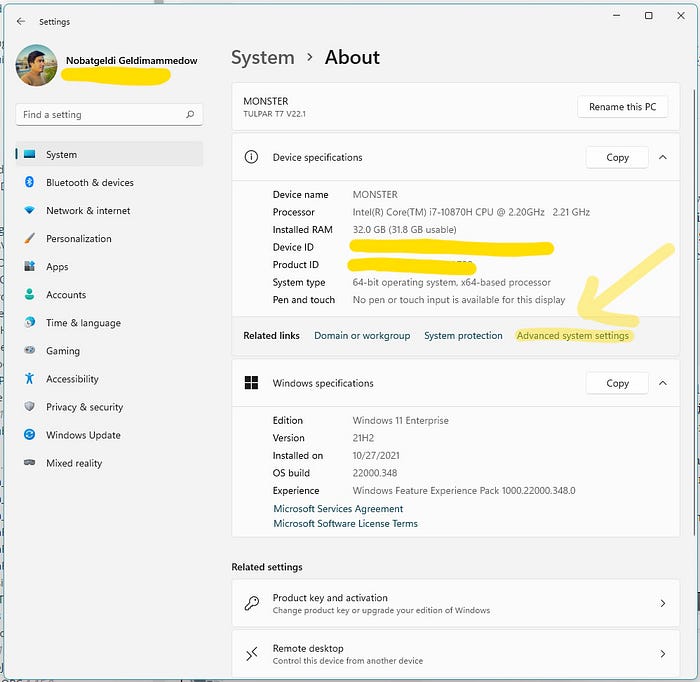Viewport: 700px width, 682px height.
Task: Open Domain or workgroup link
Action: [x=362, y=336]
